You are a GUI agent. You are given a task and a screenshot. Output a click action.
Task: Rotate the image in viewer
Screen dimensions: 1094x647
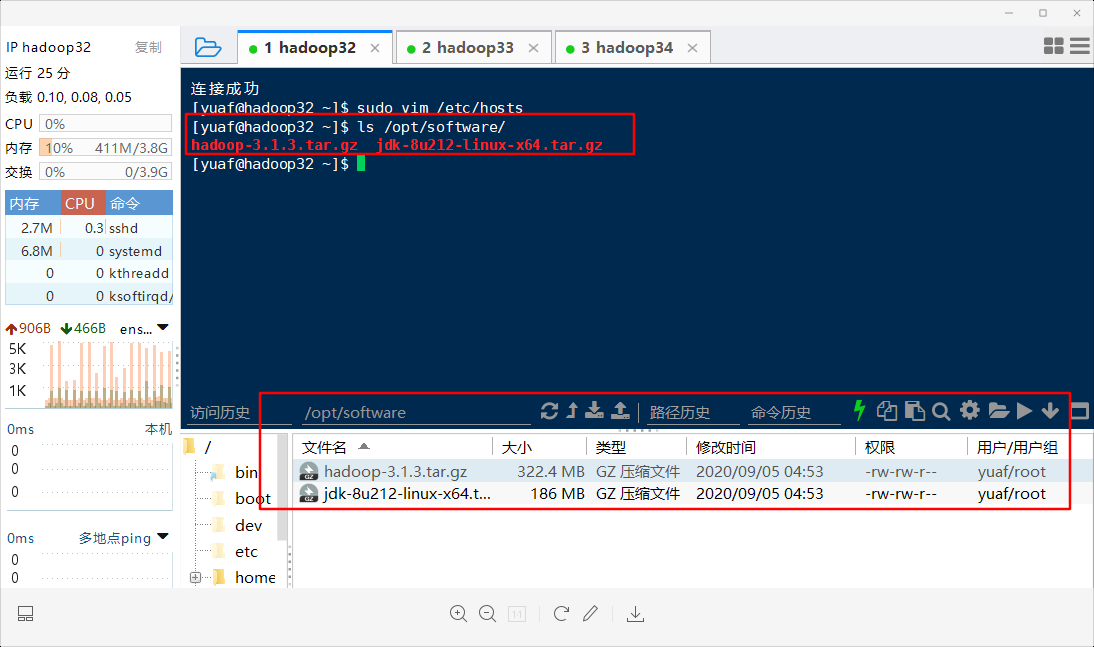561,613
